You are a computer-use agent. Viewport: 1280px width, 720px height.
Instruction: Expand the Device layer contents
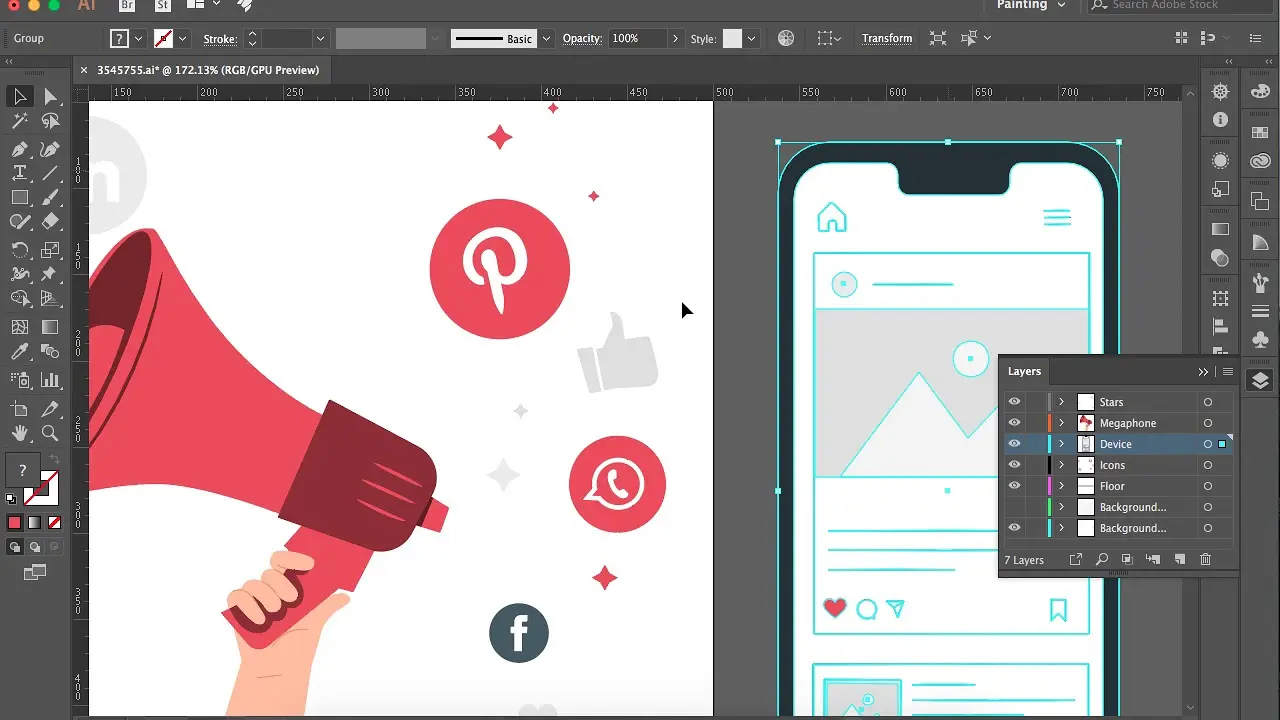point(1061,444)
